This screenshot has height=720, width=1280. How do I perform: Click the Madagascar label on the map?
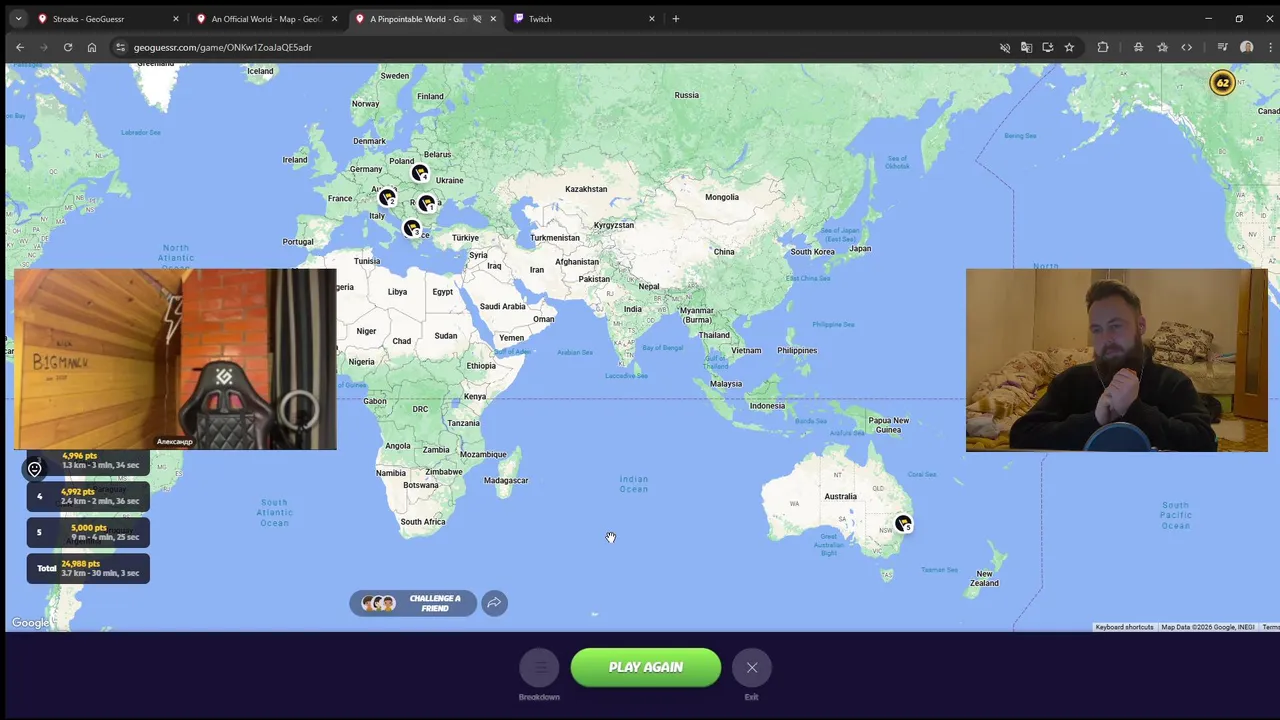point(506,480)
